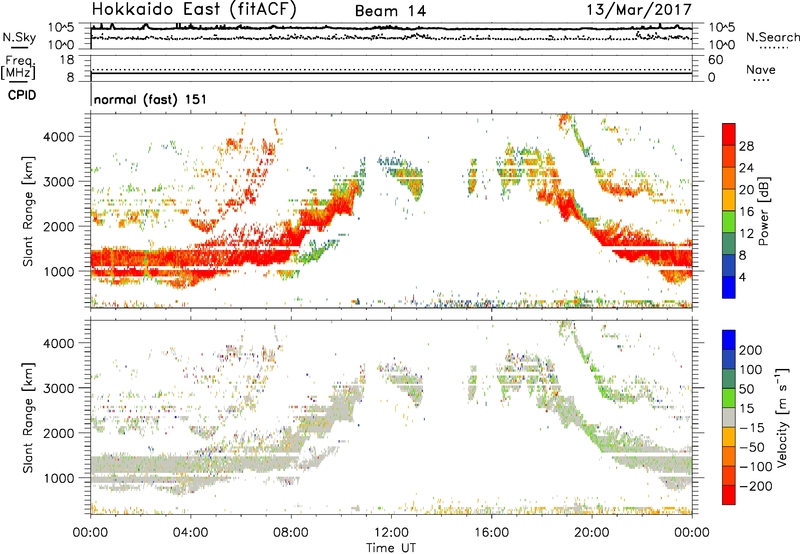The height and width of the screenshot is (554, 800).
Task: Click the 'Beam 14' label
Action: 390,11
